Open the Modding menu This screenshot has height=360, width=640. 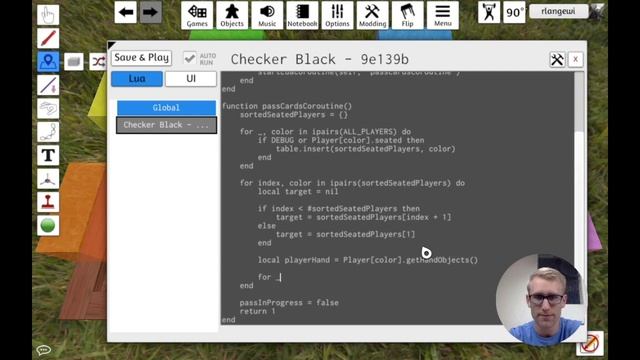click(372, 15)
